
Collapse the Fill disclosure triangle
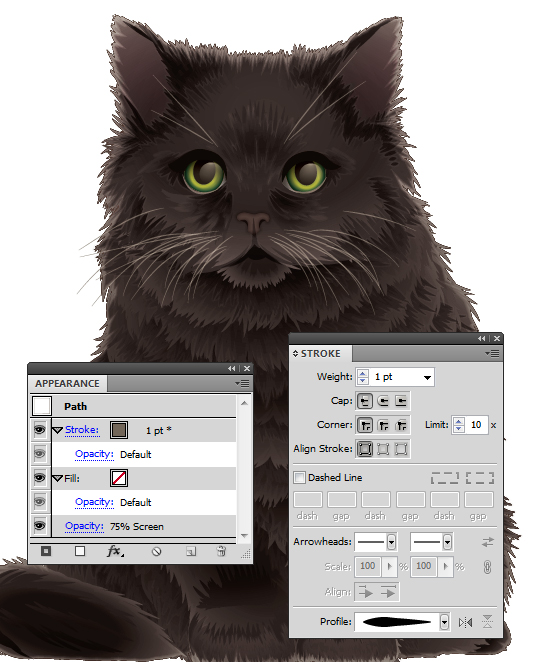pos(58,478)
